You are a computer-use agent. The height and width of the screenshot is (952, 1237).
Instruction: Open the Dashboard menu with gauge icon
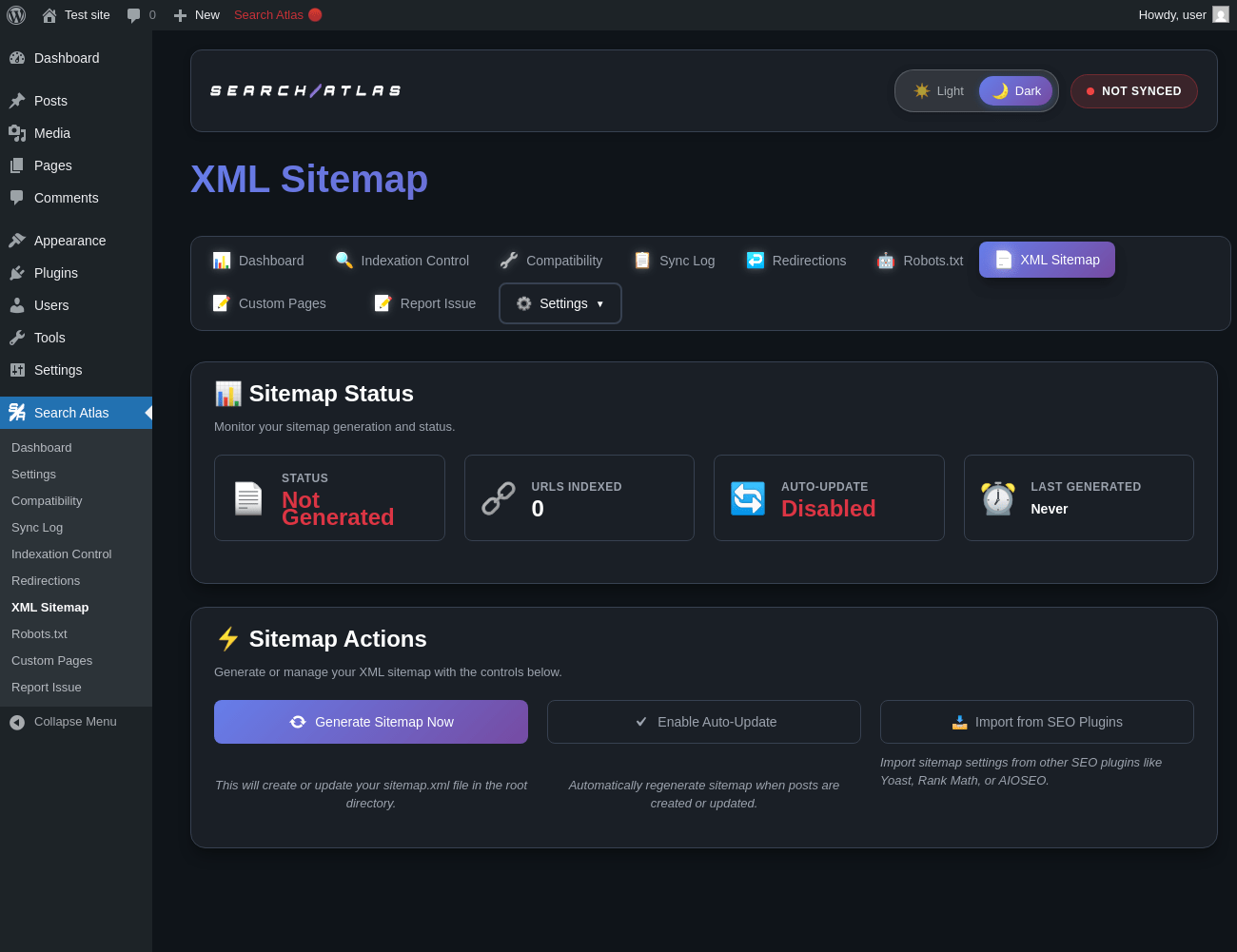(x=76, y=58)
